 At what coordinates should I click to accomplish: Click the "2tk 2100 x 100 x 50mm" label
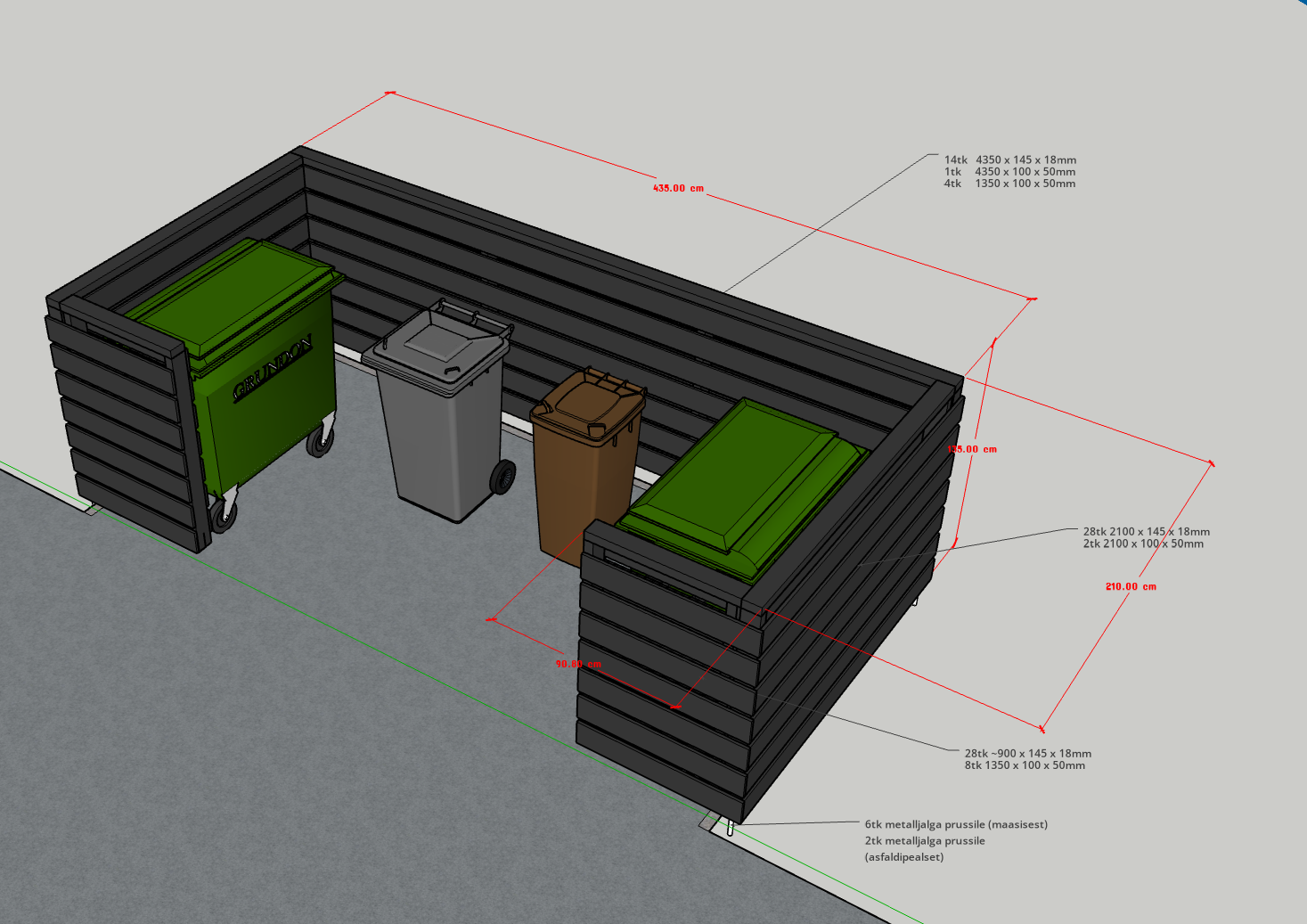pyautogui.click(x=1143, y=544)
